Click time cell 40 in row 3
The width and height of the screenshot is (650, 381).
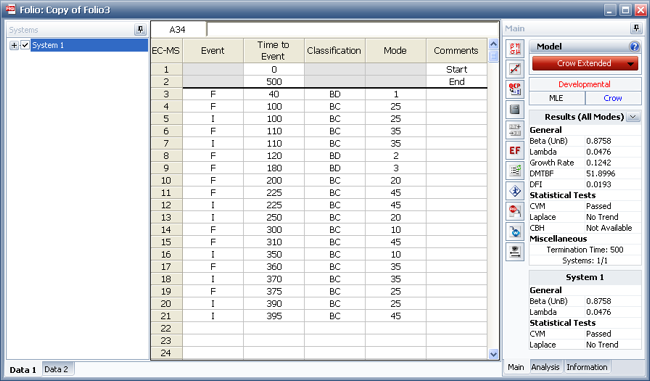point(274,94)
